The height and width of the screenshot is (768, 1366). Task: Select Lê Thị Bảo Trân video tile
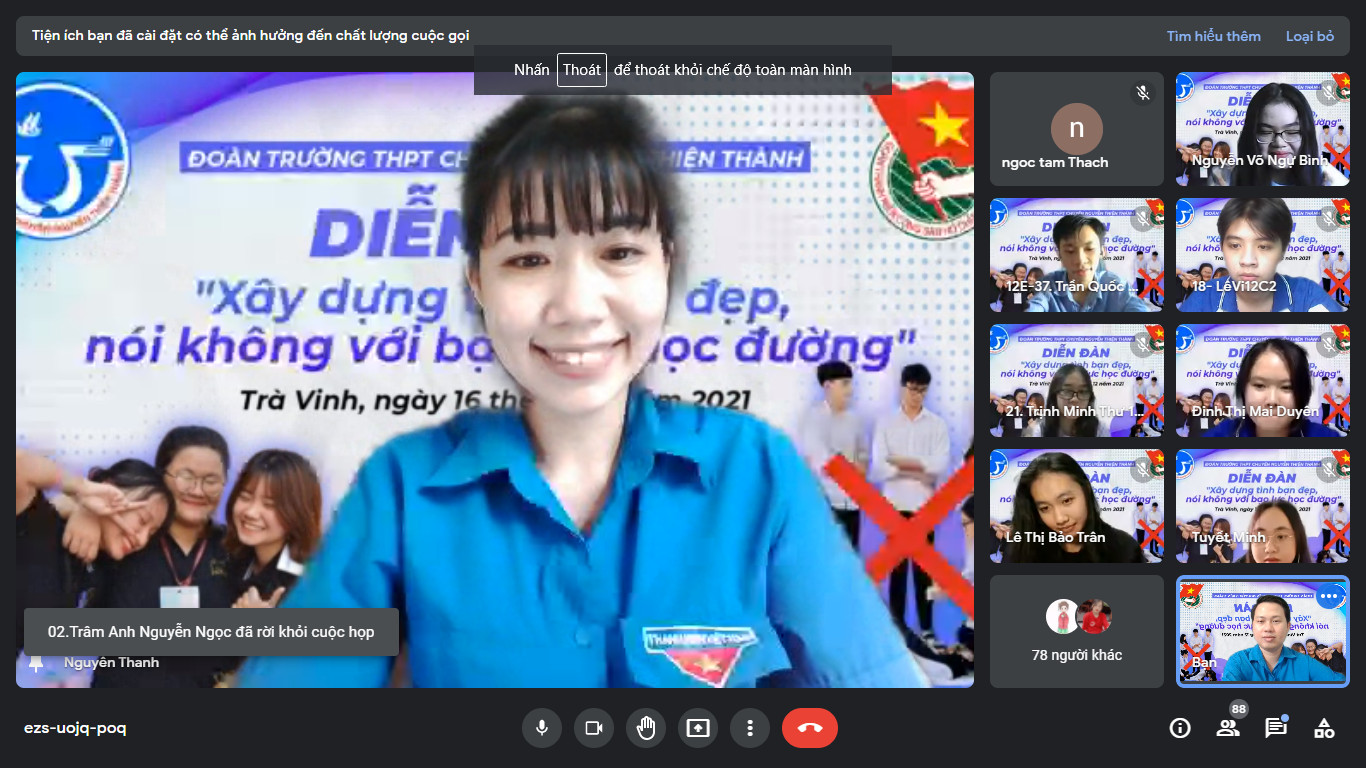click(1077, 506)
